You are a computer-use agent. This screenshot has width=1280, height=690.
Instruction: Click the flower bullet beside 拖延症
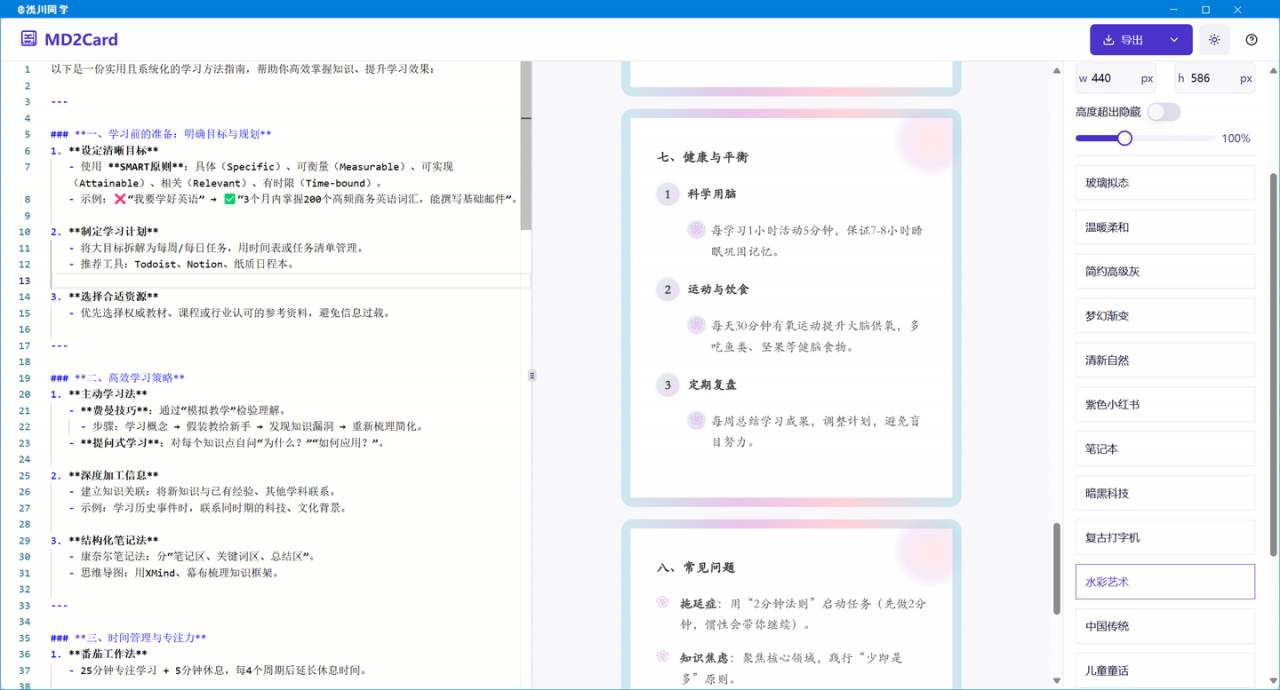(662, 602)
